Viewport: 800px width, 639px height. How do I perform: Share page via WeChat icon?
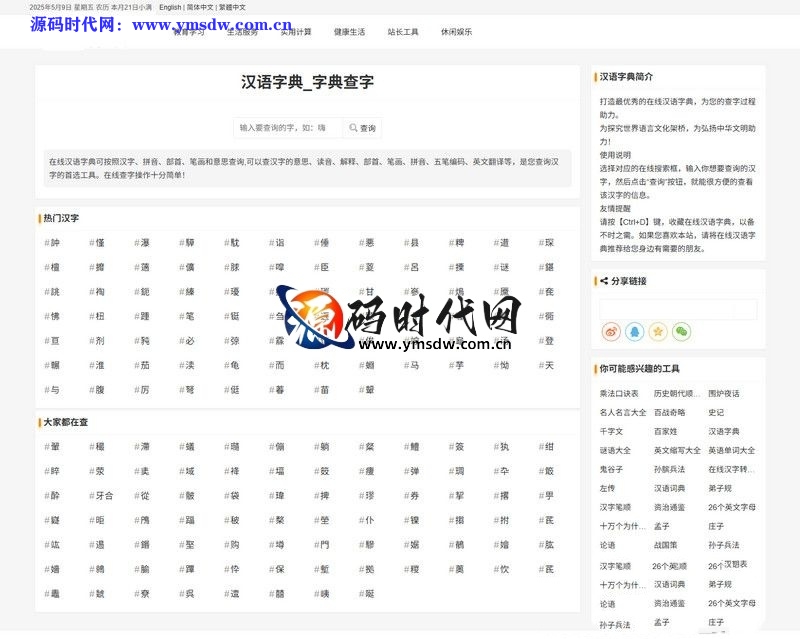point(681,331)
